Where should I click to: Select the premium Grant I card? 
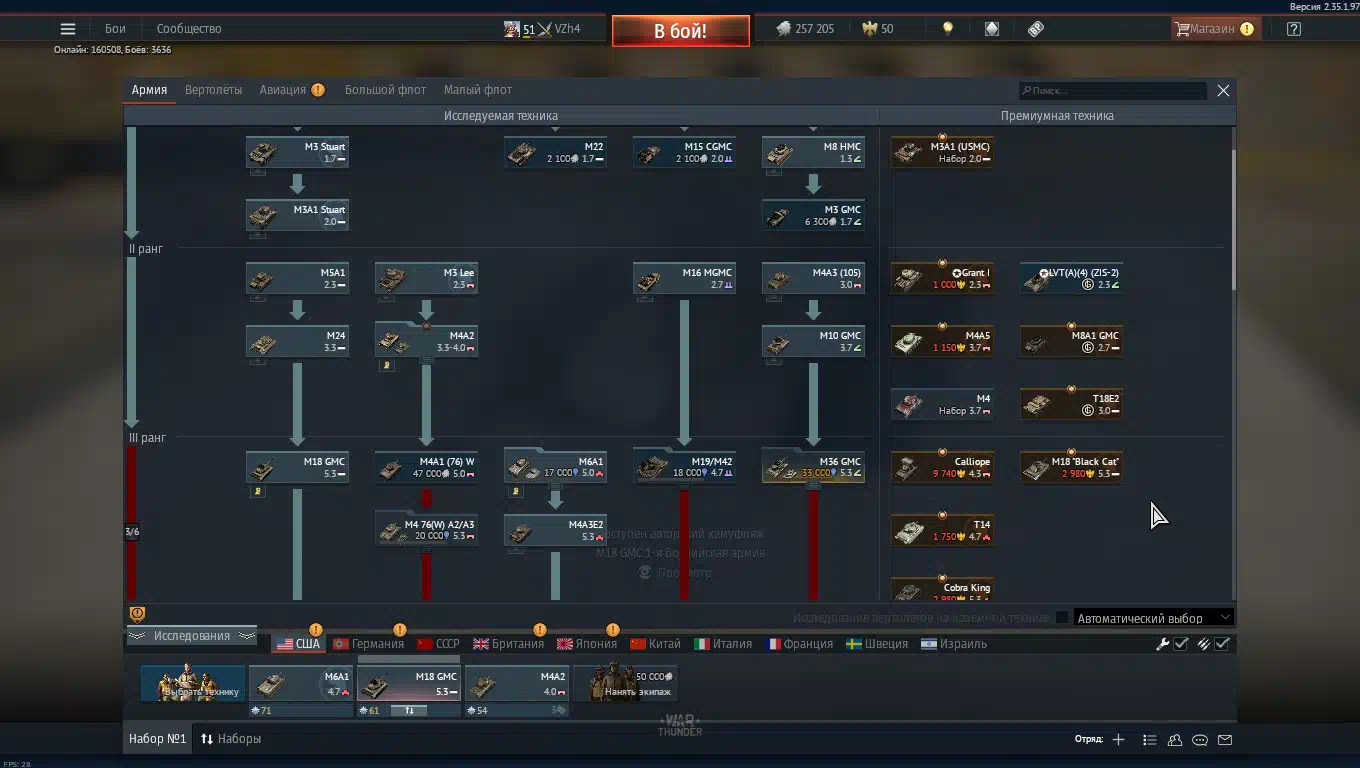point(942,279)
